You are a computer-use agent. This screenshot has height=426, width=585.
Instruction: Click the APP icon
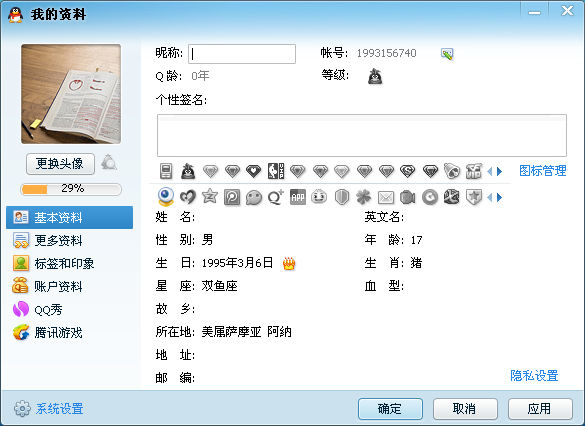(x=298, y=197)
